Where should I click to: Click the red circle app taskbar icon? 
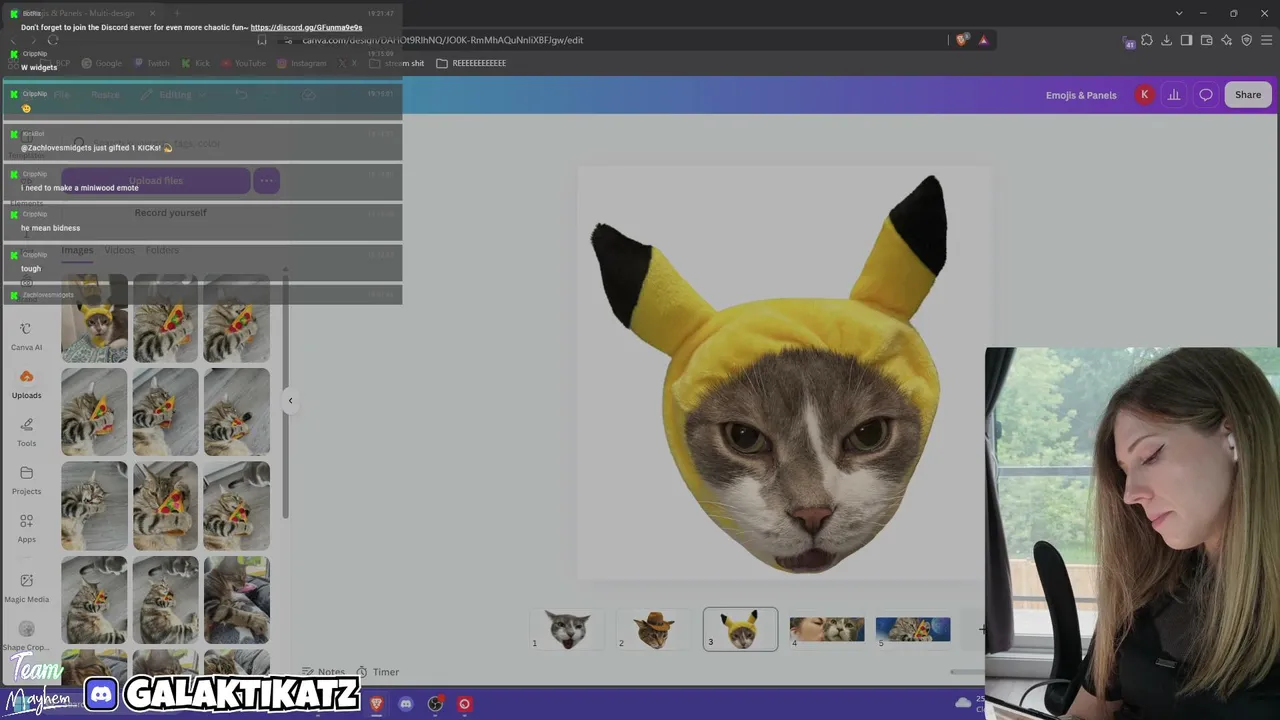point(464,704)
